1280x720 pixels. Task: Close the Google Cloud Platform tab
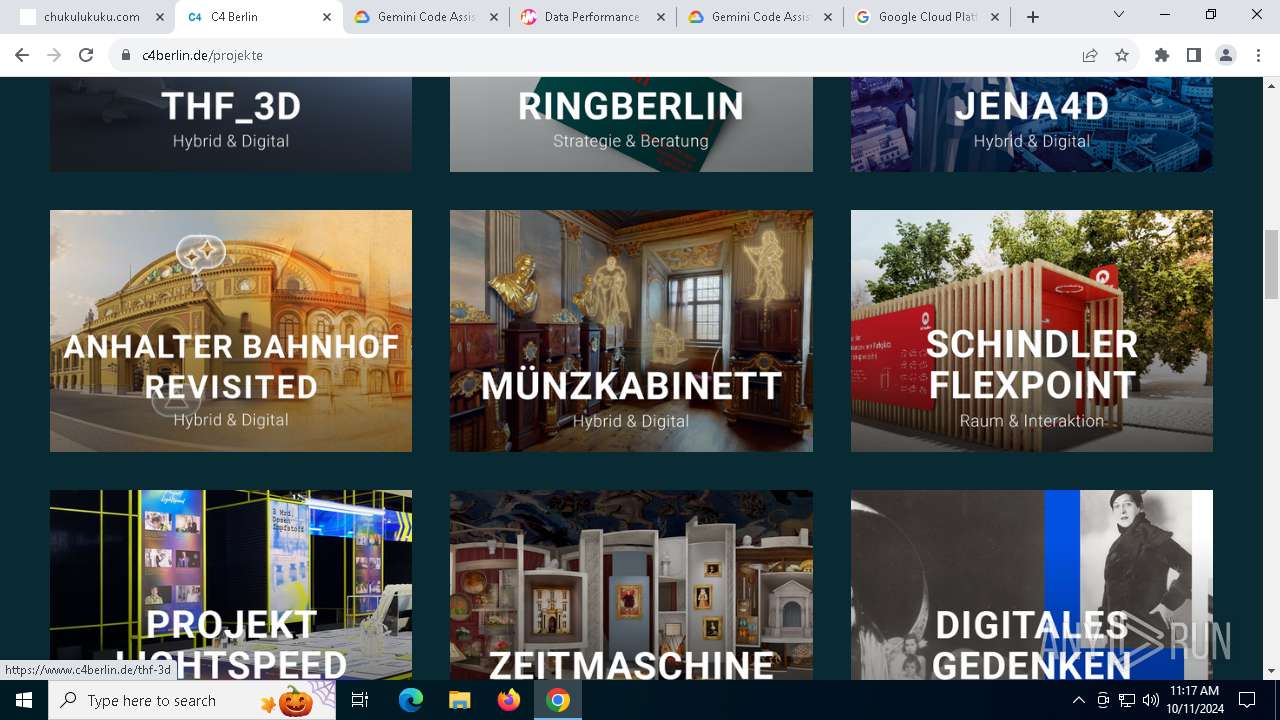[x=995, y=17]
